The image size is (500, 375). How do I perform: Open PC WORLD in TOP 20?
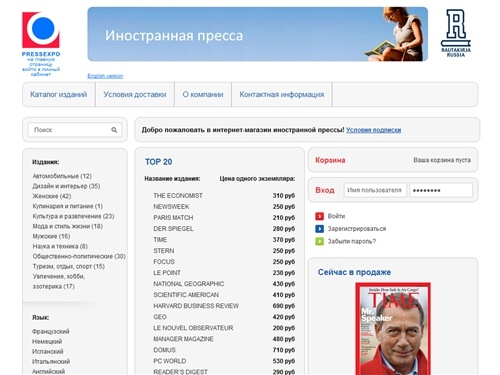(170, 361)
